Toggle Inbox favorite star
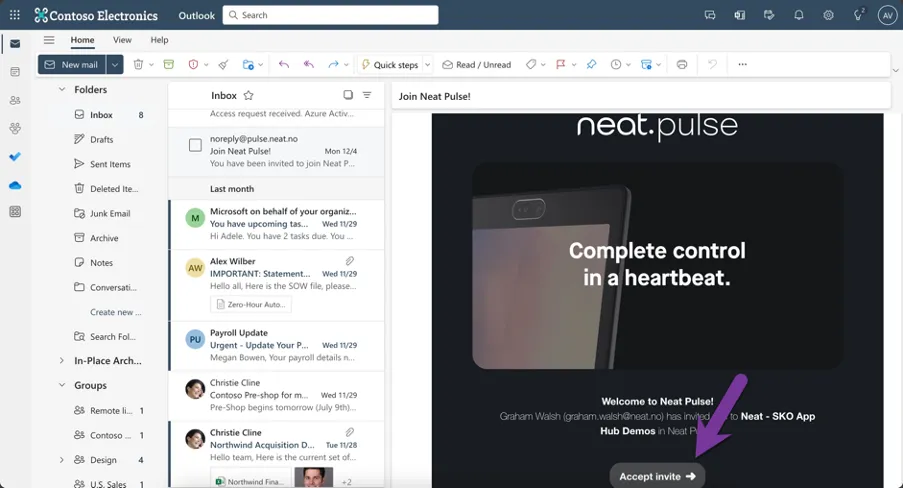This screenshot has width=904, height=488. click(x=248, y=95)
